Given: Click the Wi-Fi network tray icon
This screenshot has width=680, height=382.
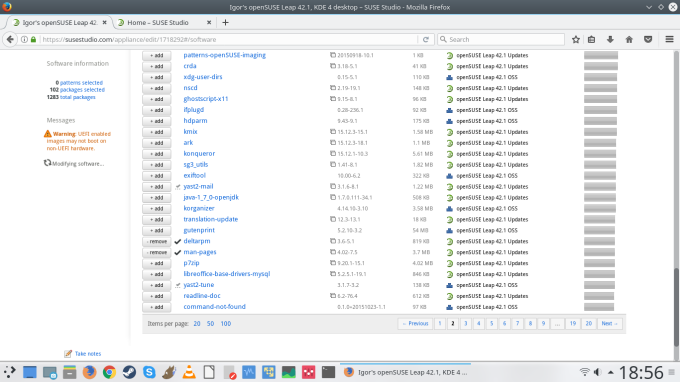Looking at the screenshot, I should point(585,372).
